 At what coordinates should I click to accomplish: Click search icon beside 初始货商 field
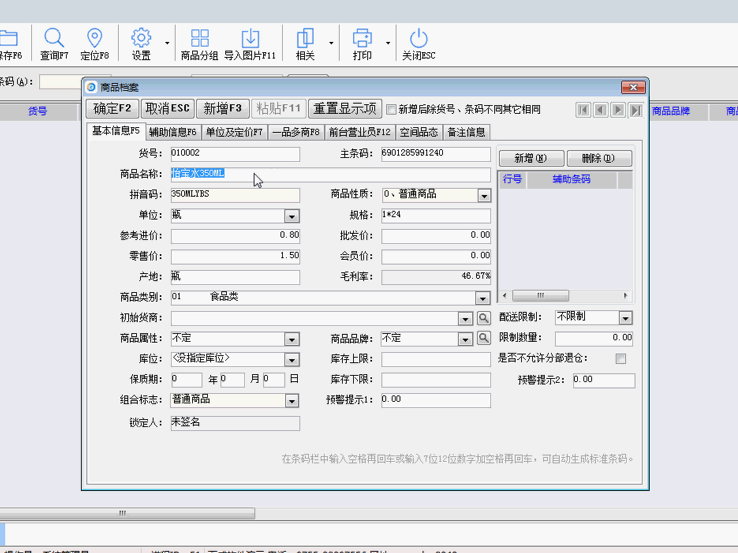(x=483, y=318)
